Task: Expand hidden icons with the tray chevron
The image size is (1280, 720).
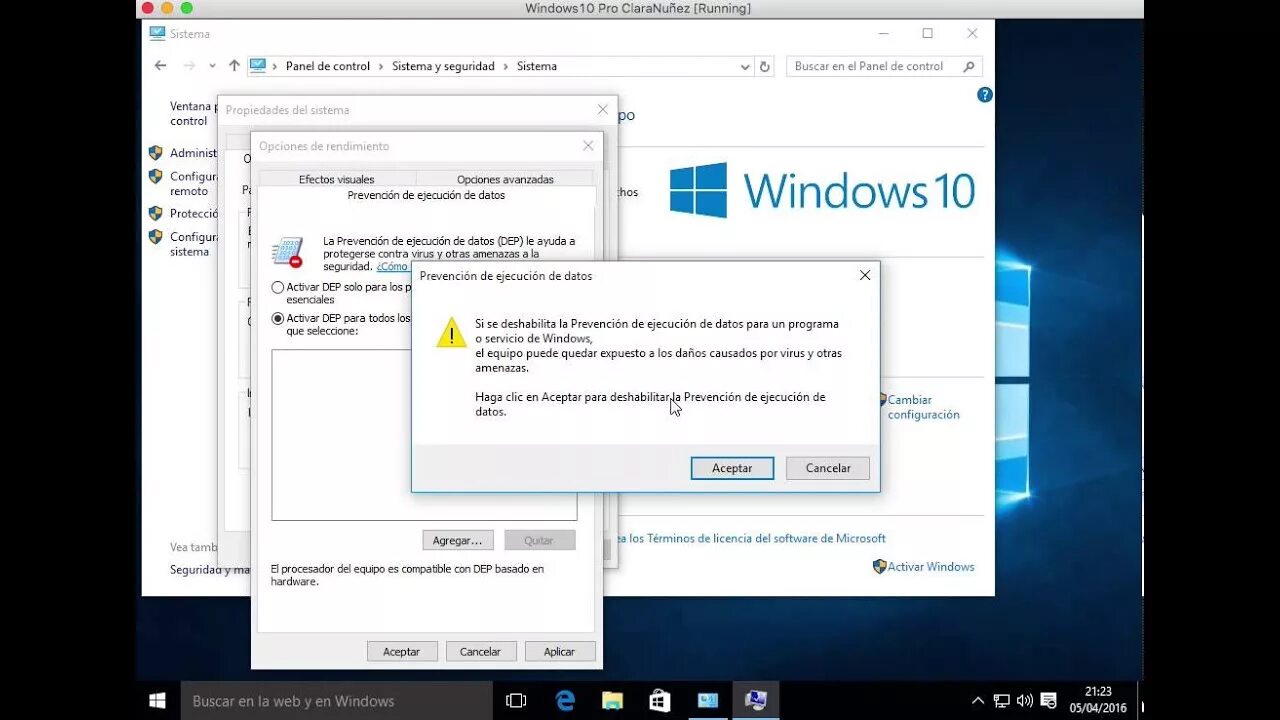Action: click(x=977, y=700)
